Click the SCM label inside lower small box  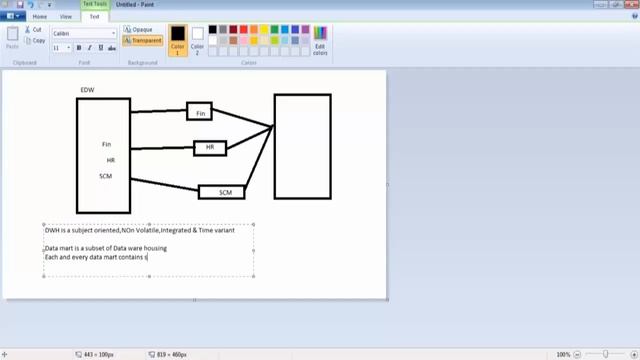225,192
